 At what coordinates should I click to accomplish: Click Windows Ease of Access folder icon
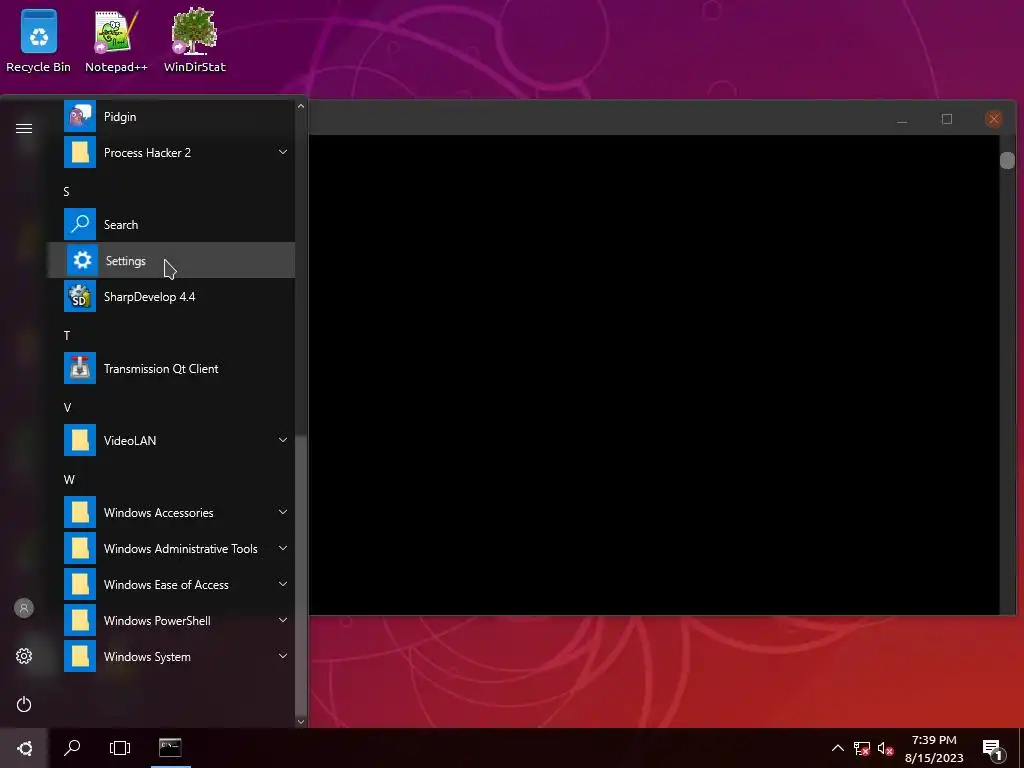click(80, 584)
